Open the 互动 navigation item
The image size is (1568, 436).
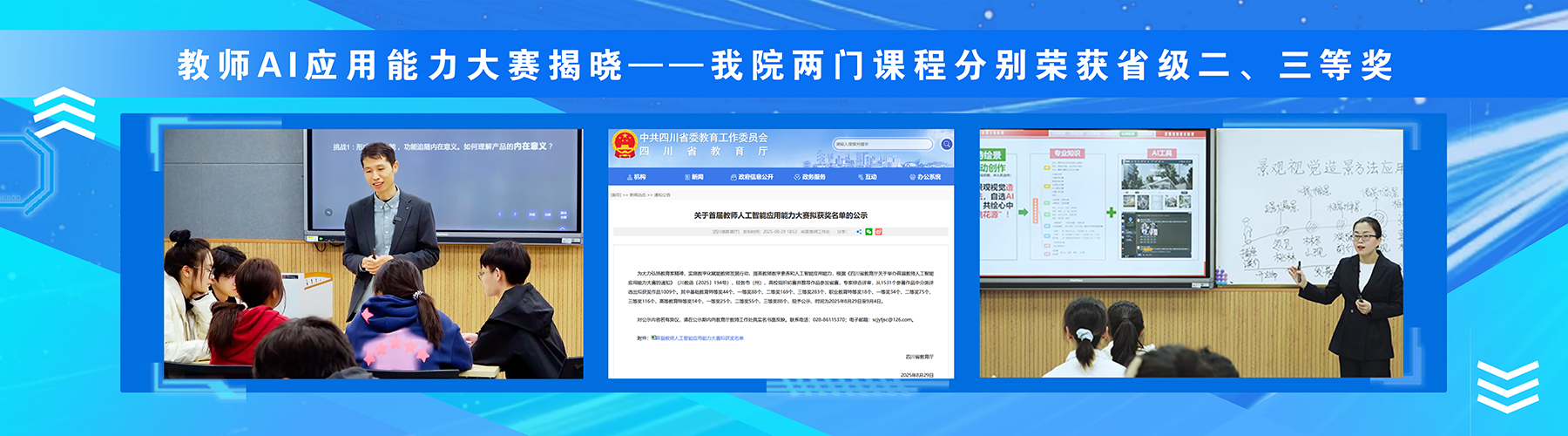(x=868, y=177)
